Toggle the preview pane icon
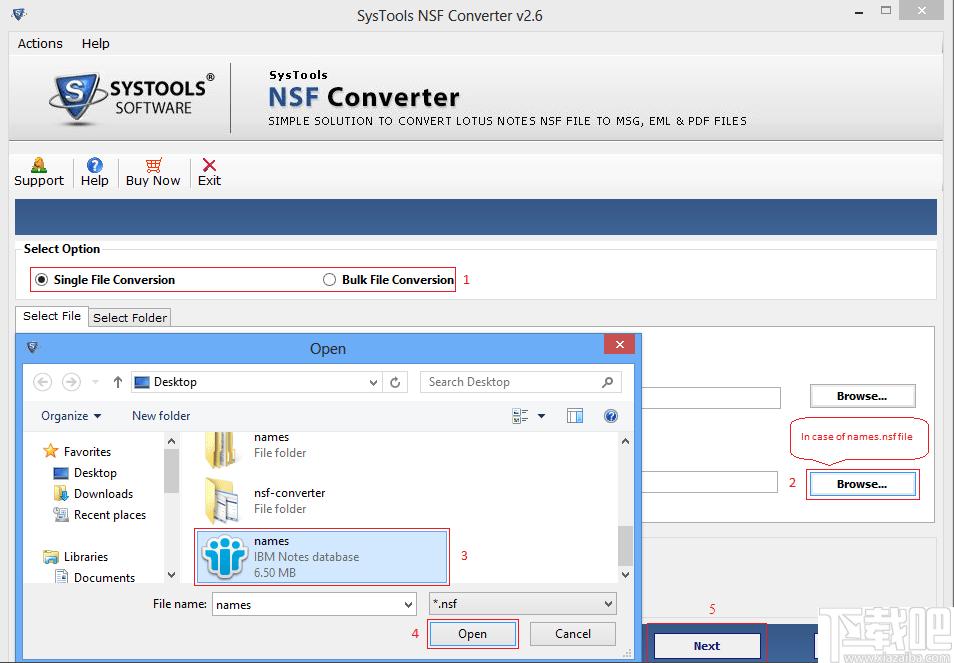Image resolution: width=954 pixels, height=663 pixels. click(x=575, y=416)
